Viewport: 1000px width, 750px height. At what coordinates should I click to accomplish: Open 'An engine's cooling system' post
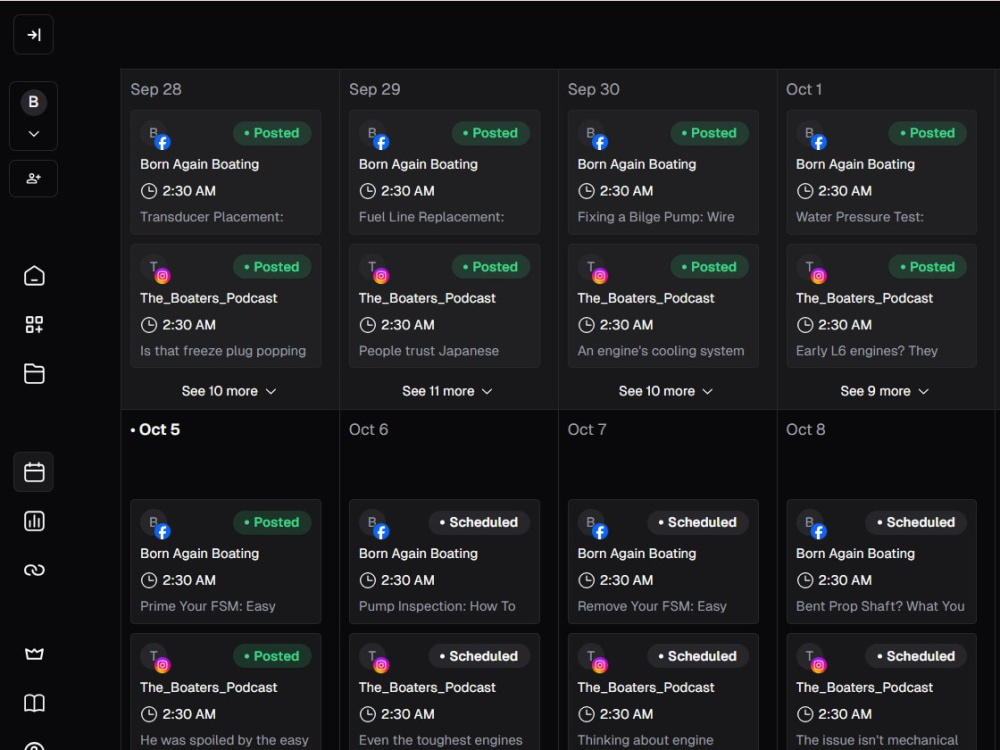(x=663, y=306)
